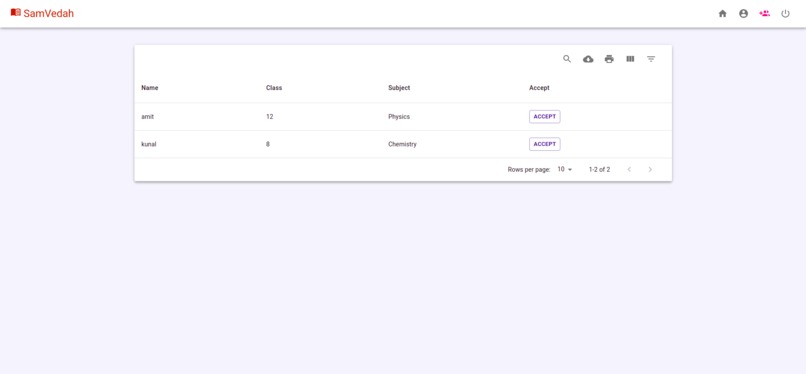Accept kunal's Chemistry request
Image resolution: width=806 pixels, height=374 pixels.
(545, 144)
